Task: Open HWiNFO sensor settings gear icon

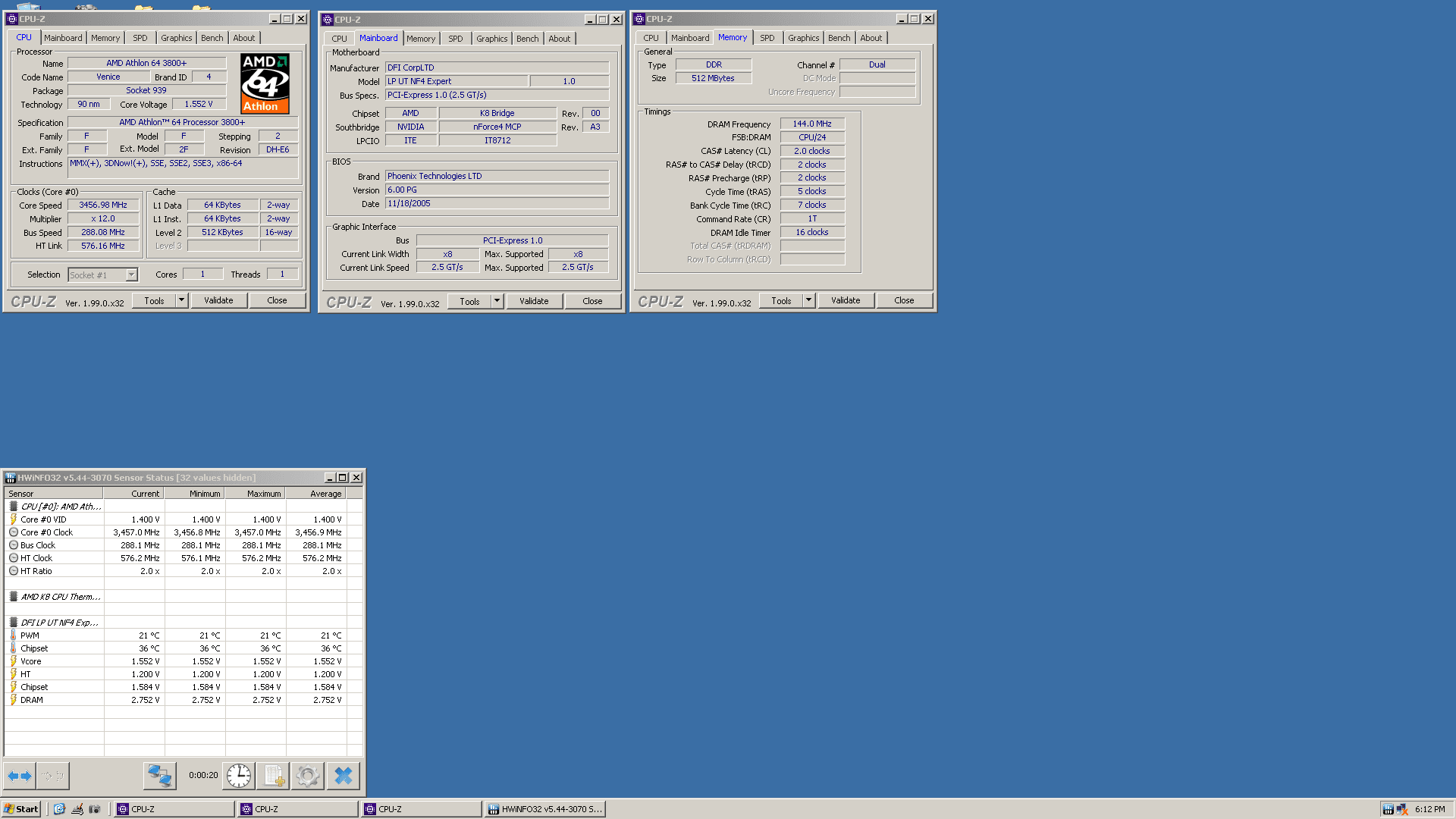Action: pos(307,776)
